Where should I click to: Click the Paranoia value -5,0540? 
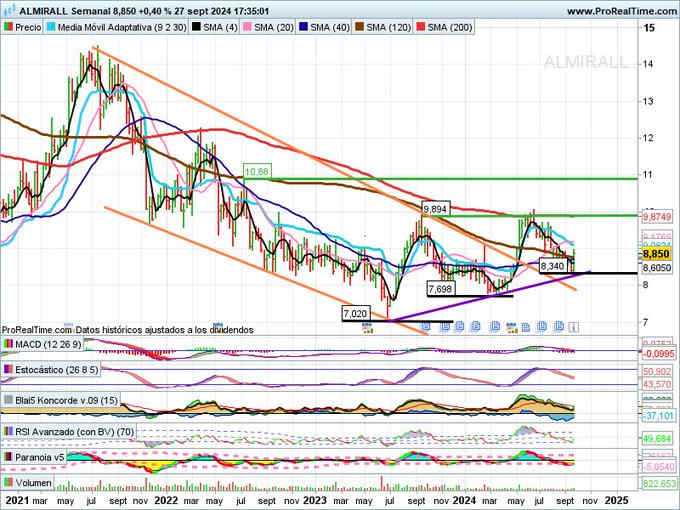point(657,467)
